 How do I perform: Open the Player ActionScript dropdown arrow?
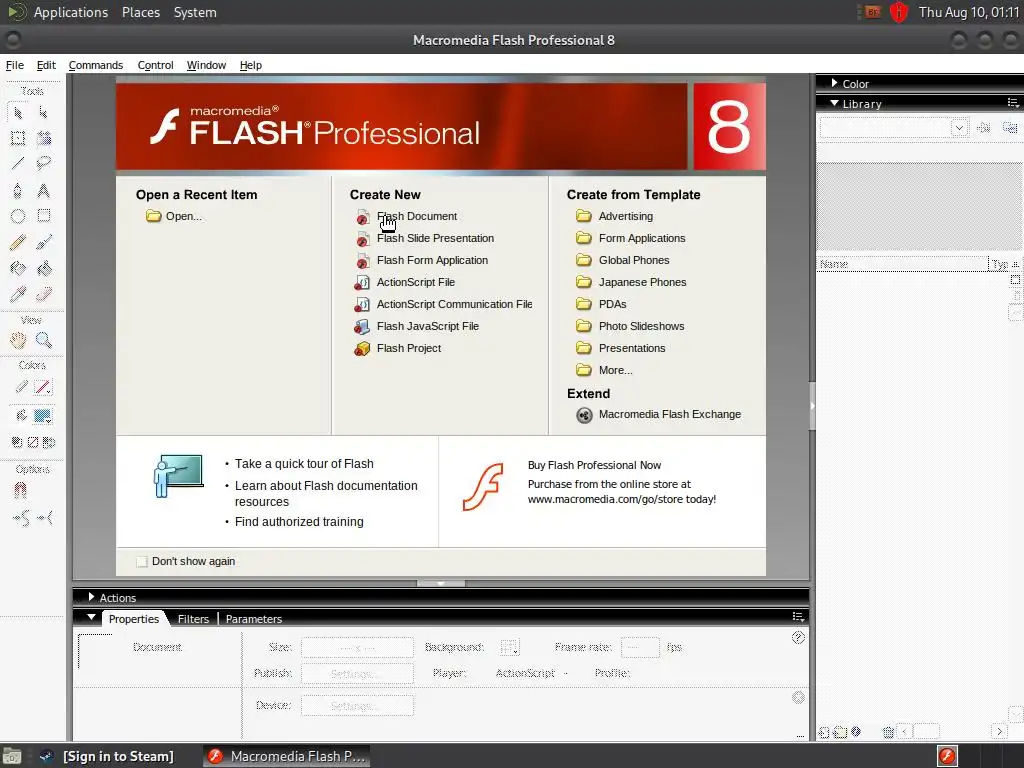click(x=566, y=673)
